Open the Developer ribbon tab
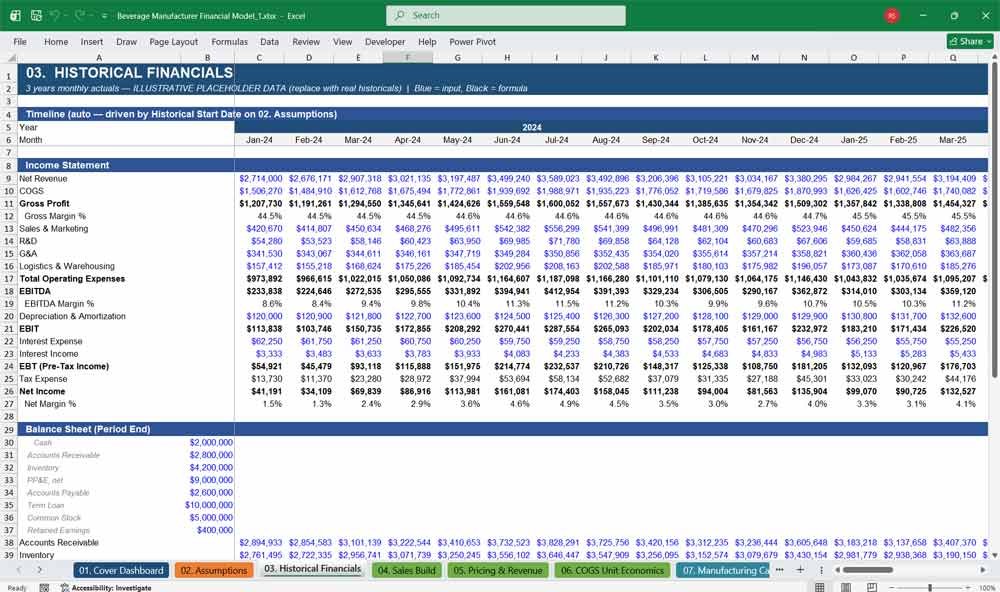1000x592 pixels. pyautogui.click(x=385, y=41)
